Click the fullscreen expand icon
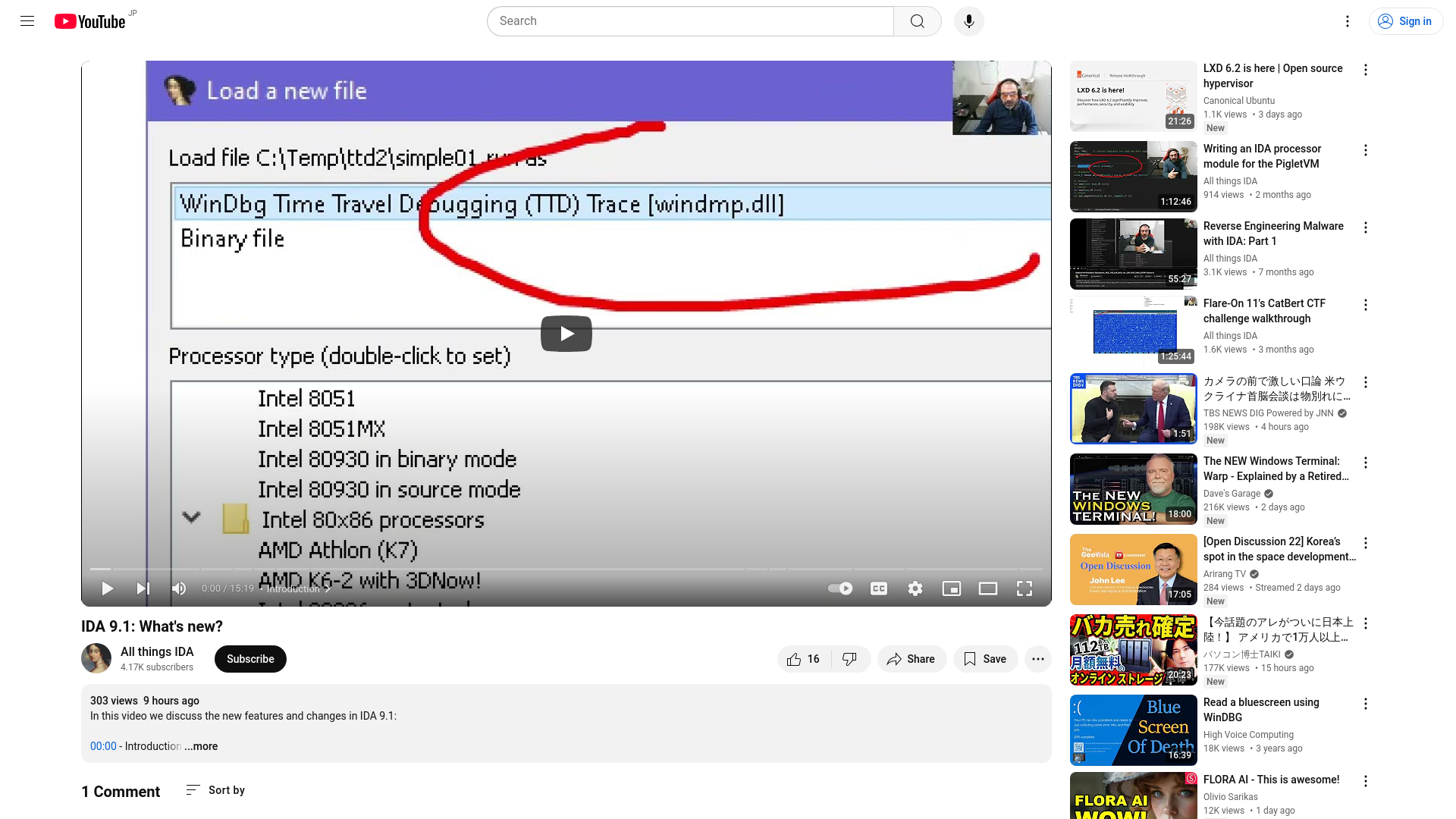1456x819 pixels. point(1024,588)
